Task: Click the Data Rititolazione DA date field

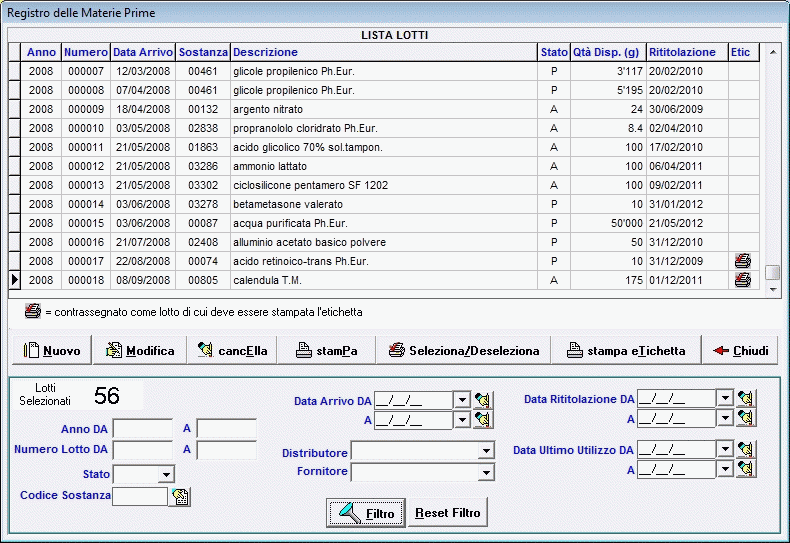Action: pyautogui.click(x=677, y=398)
